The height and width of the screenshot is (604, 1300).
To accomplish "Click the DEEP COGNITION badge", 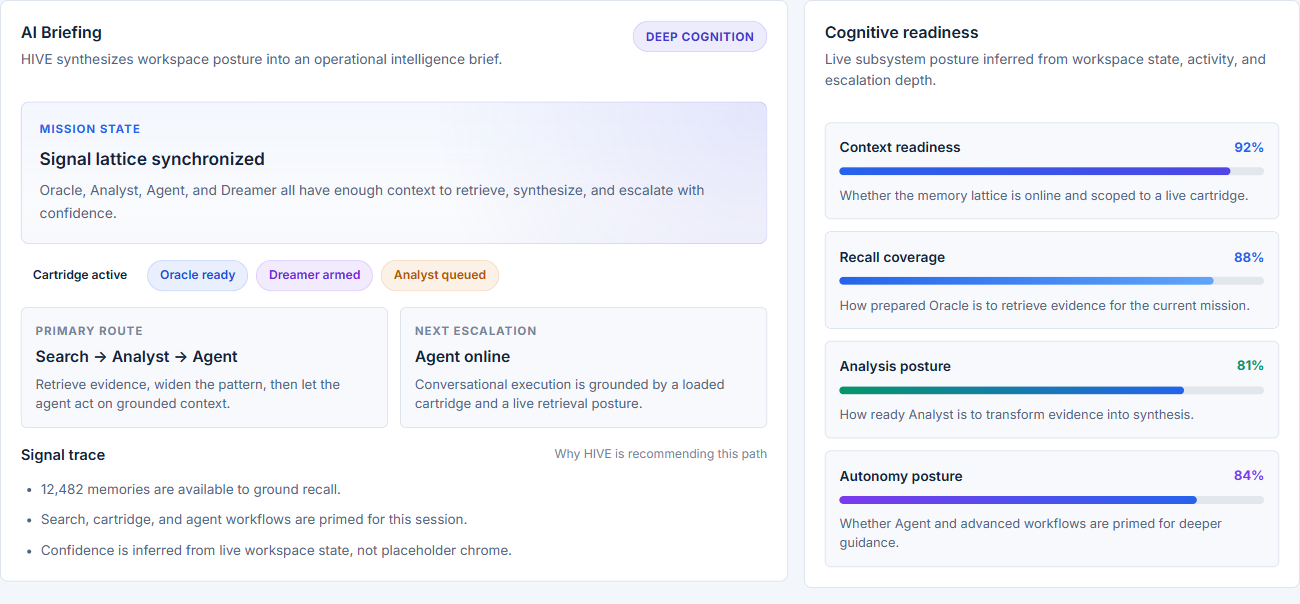I will pyautogui.click(x=699, y=36).
